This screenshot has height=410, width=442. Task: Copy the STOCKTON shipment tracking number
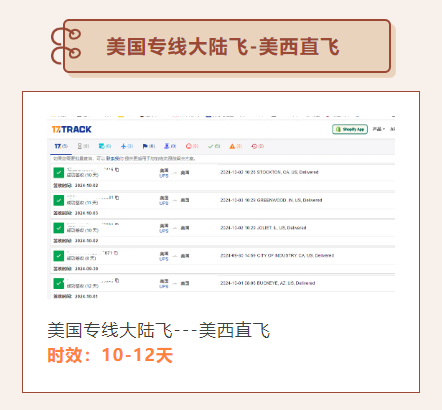(117, 170)
